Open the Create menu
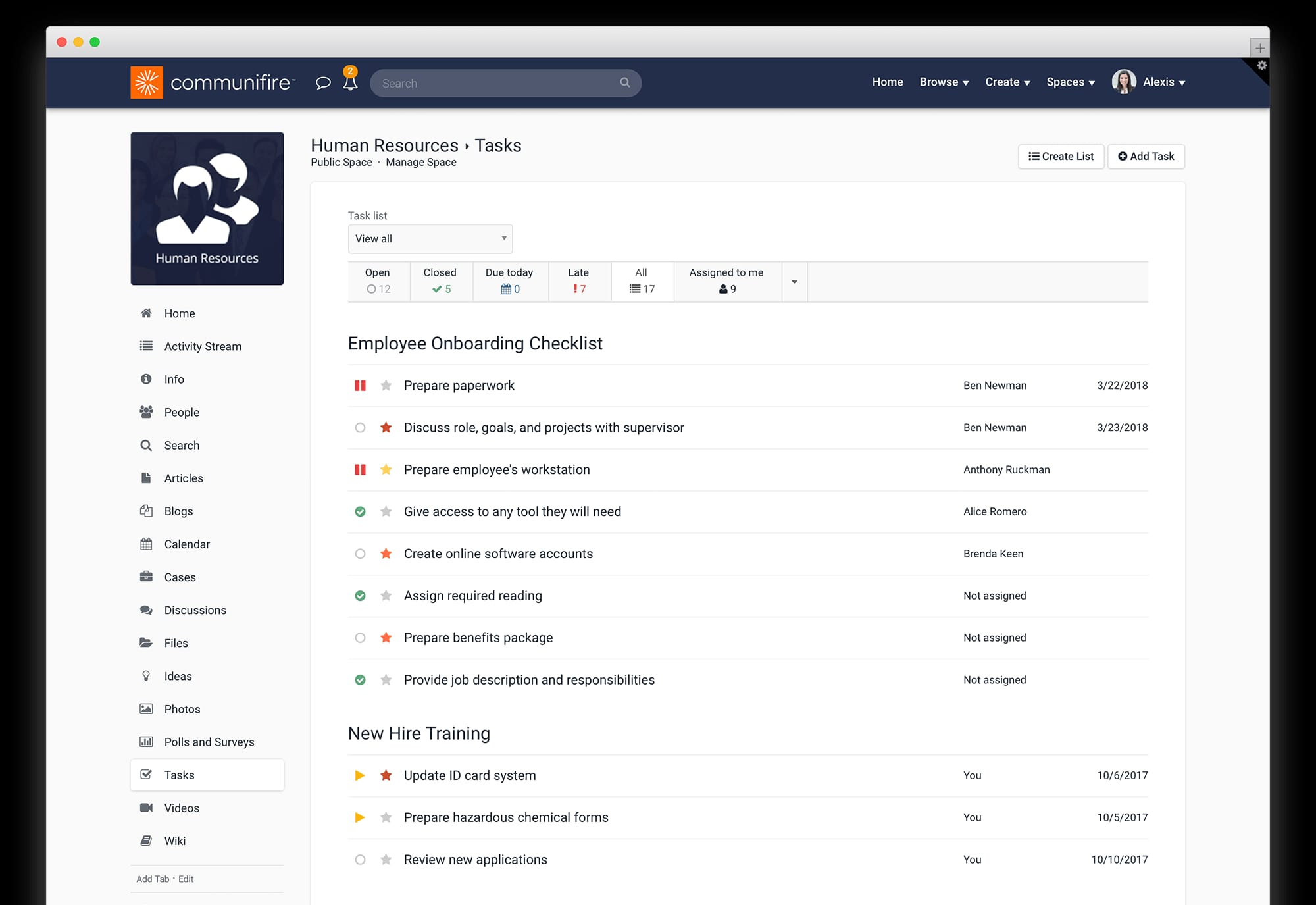 coord(1007,82)
